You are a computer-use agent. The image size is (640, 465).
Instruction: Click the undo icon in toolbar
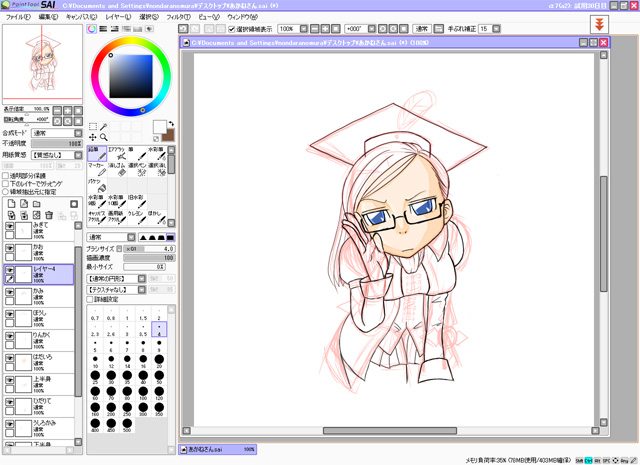point(183,29)
